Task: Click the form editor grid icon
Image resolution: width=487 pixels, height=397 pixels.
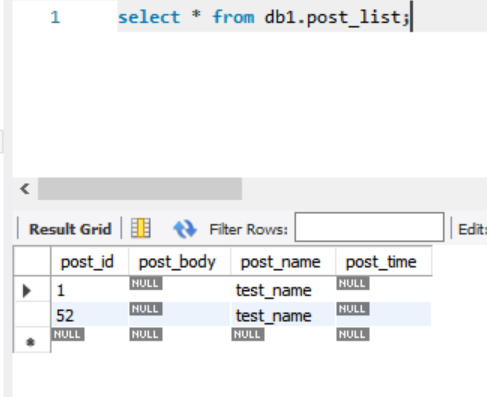Action: [x=141, y=228]
